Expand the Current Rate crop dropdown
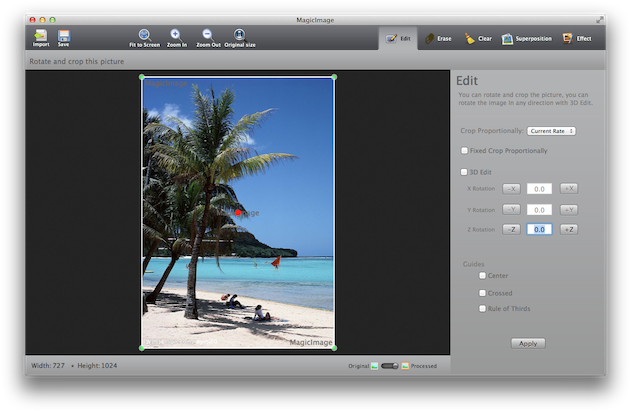Viewport: 630px width, 411px height. pos(551,131)
